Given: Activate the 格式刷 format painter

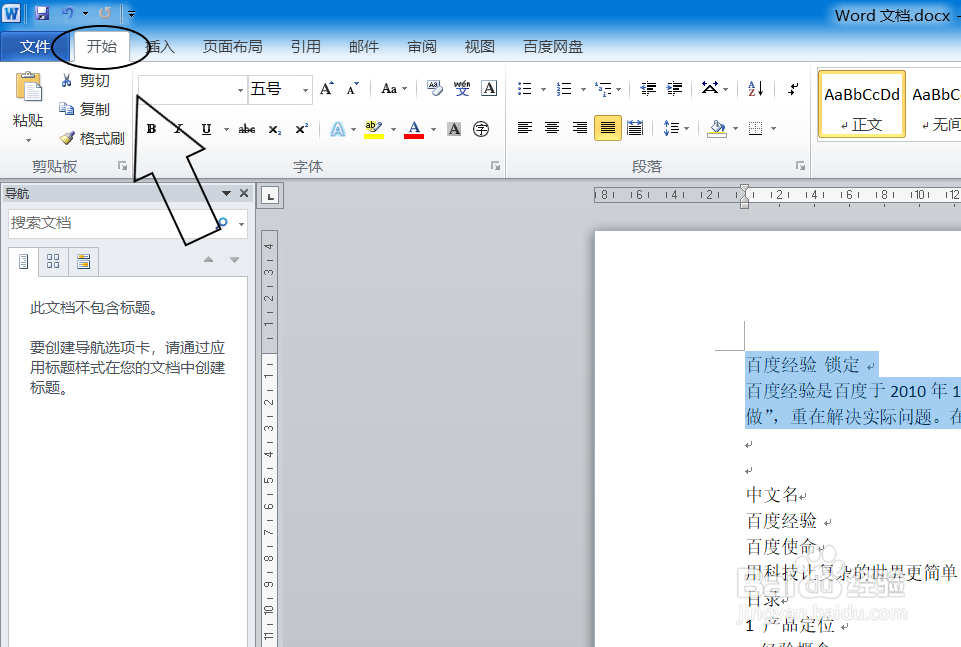Looking at the screenshot, I should pos(92,138).
